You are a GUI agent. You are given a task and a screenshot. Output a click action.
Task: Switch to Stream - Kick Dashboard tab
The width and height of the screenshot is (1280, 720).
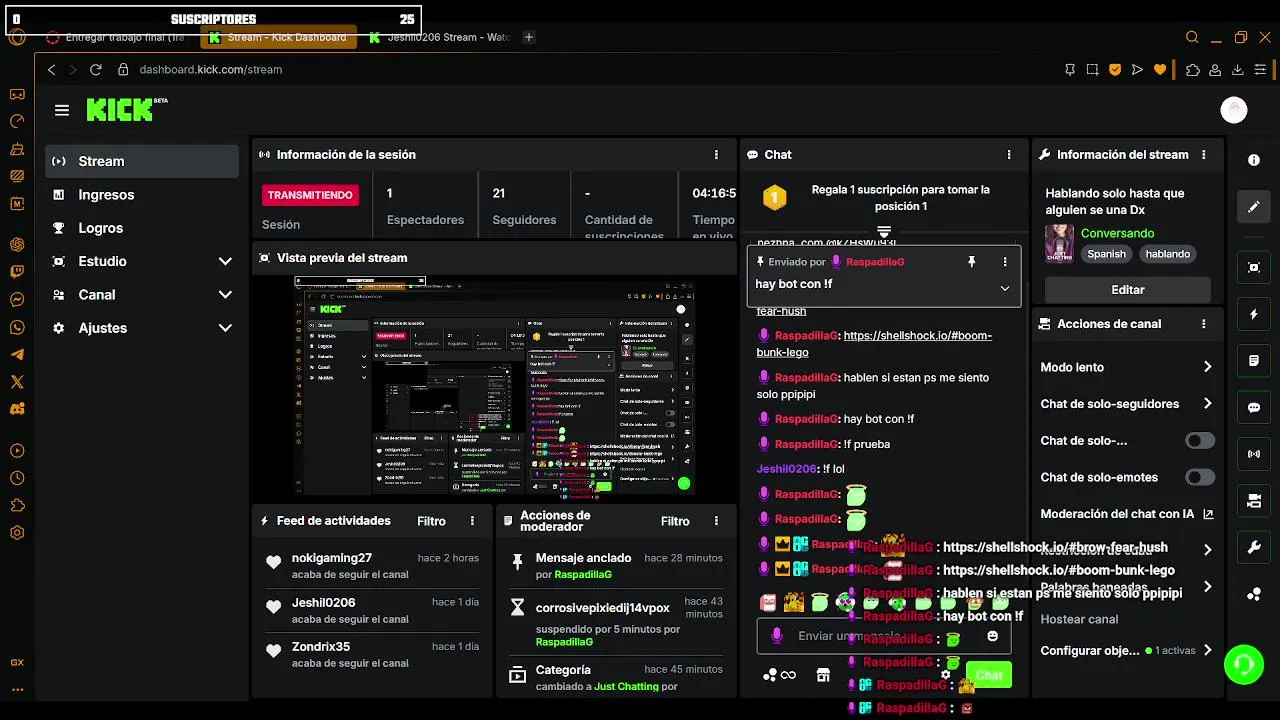point(278,37)
